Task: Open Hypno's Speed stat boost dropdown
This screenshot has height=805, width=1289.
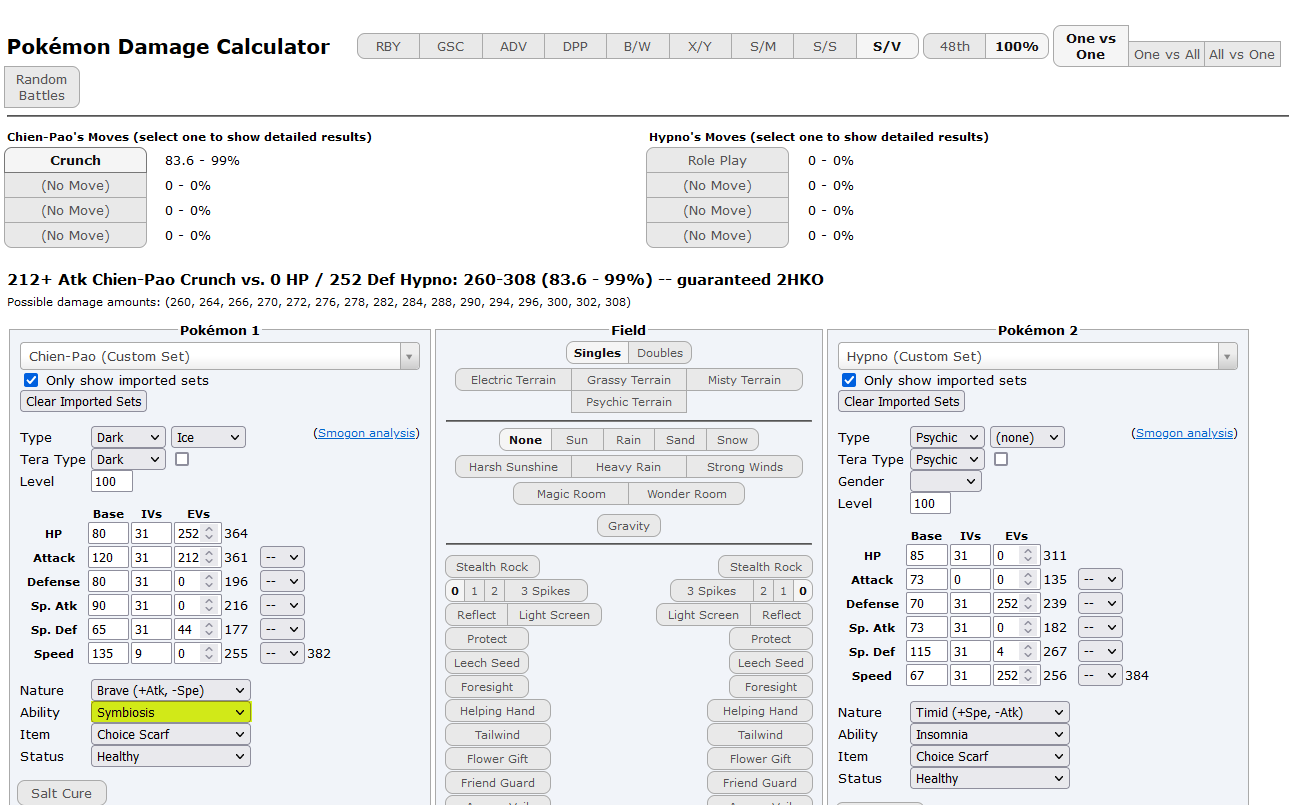Action: 1100,675
